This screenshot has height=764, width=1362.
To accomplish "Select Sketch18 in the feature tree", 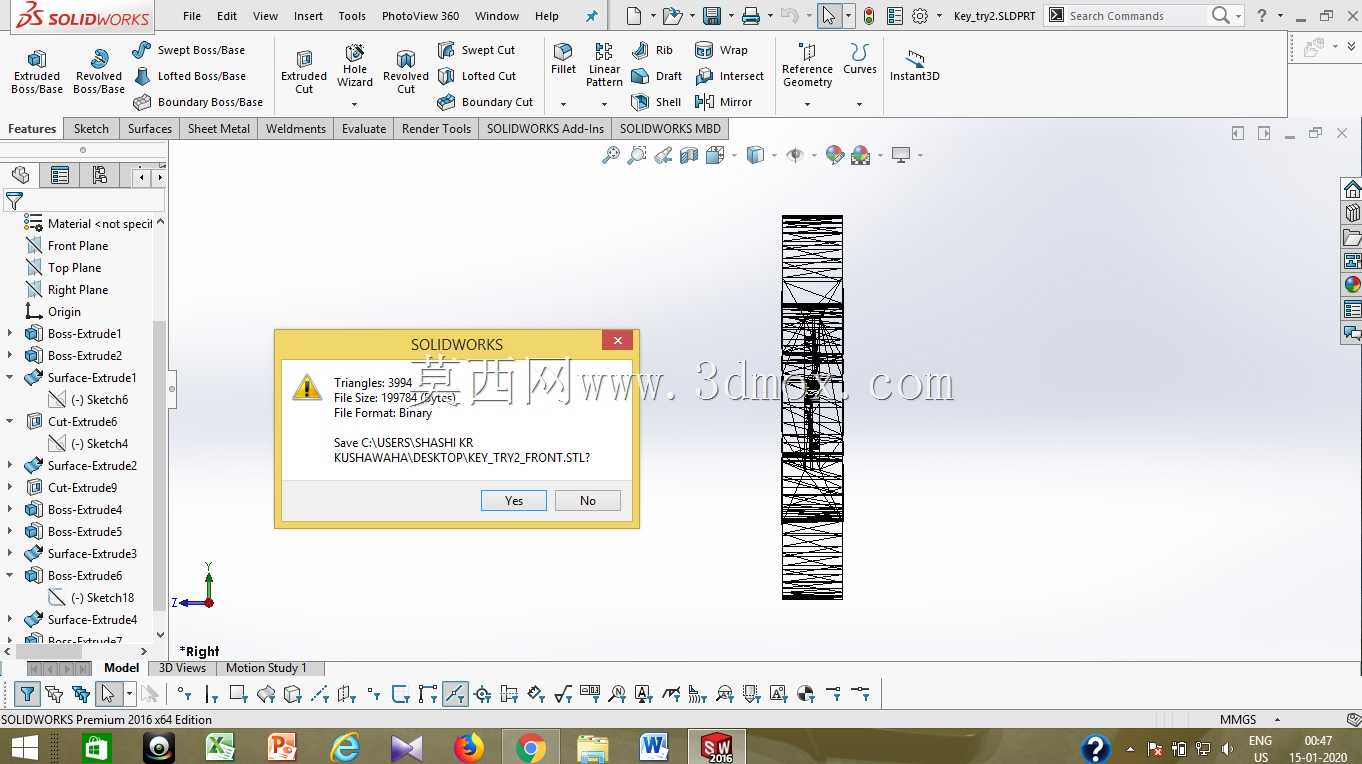I will pyautogui.click(x=103, y=598).
